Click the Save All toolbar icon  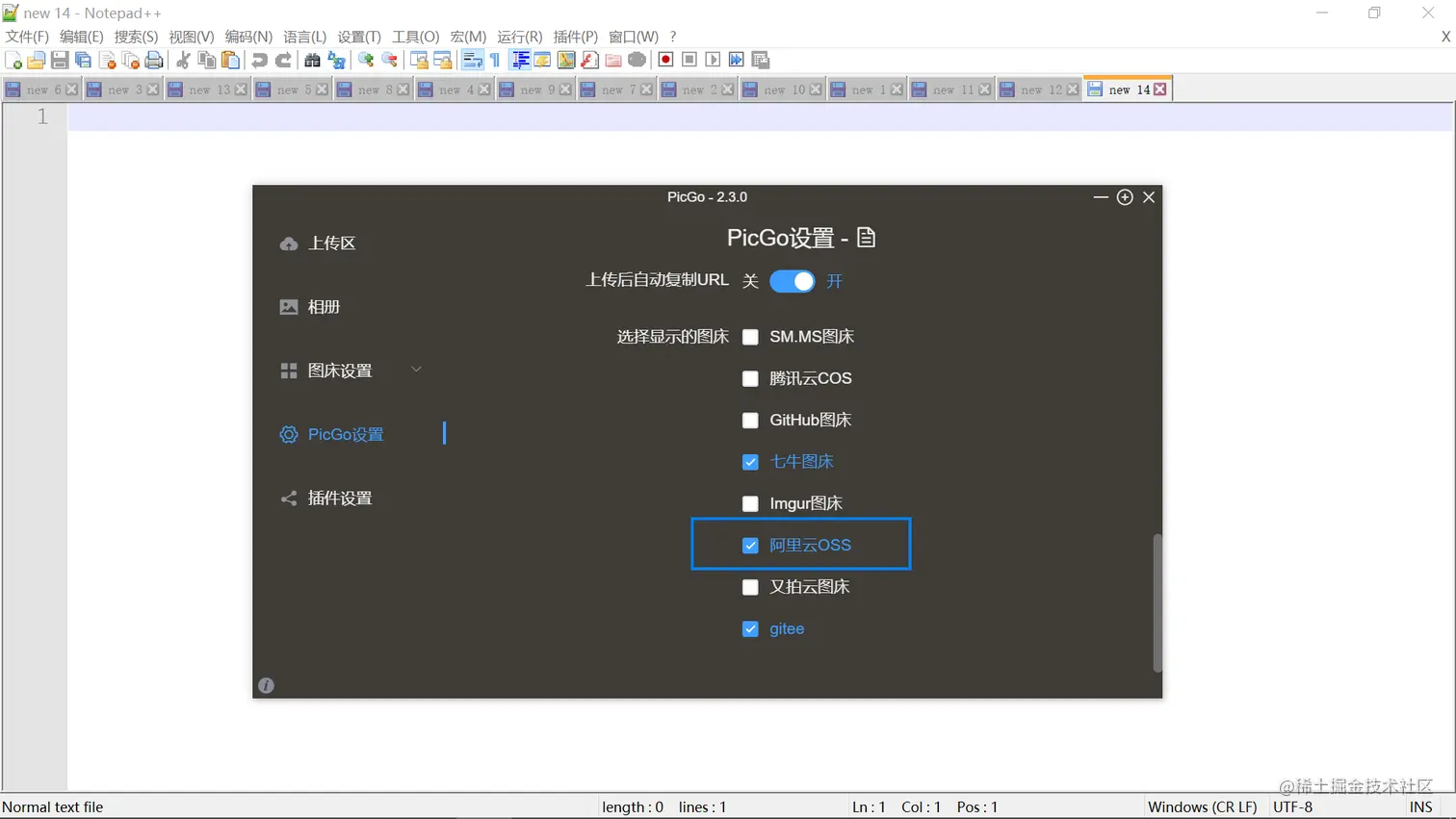83,60
